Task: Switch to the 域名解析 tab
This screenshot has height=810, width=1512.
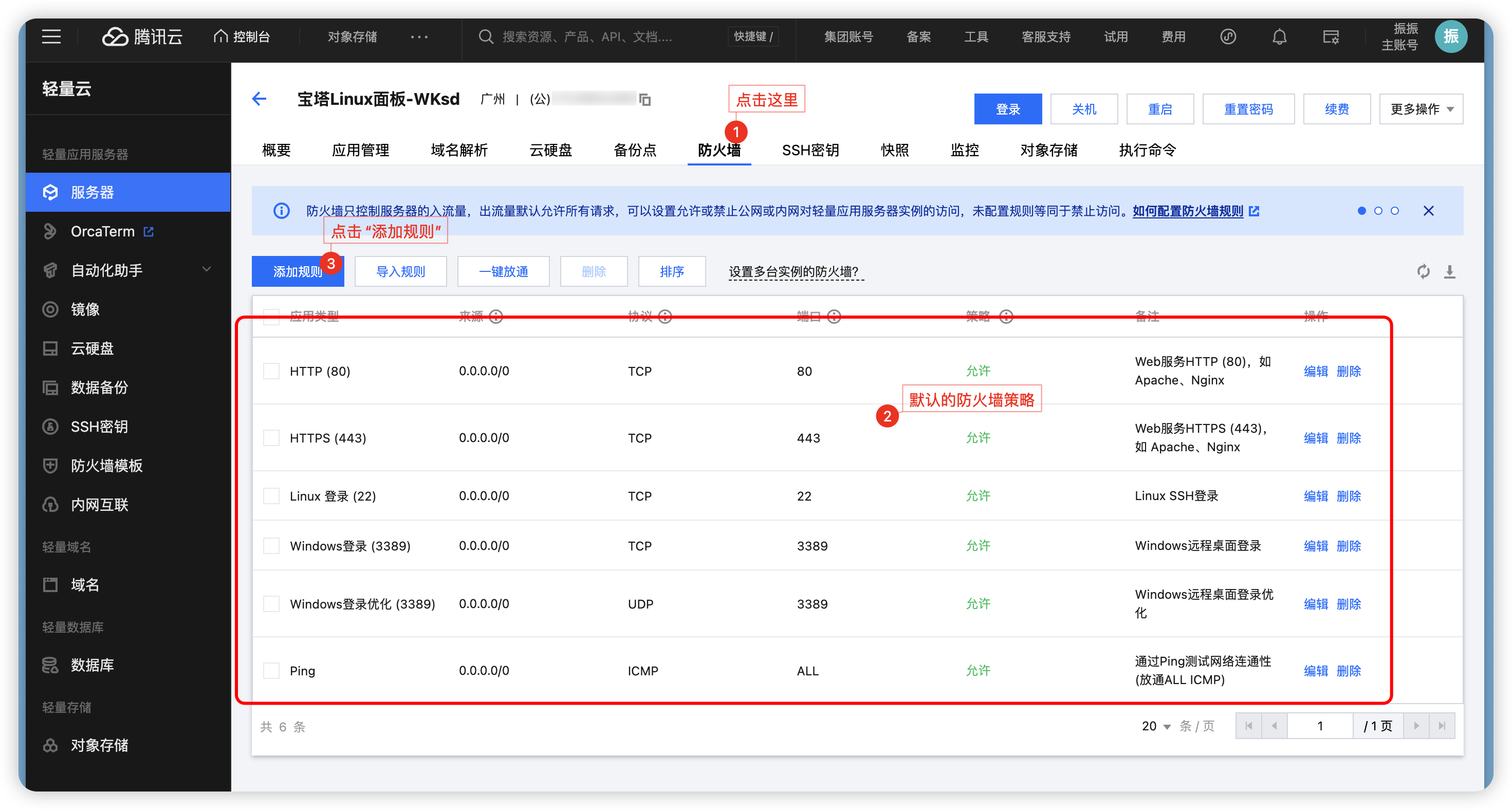Action: [x=459, y=150]
